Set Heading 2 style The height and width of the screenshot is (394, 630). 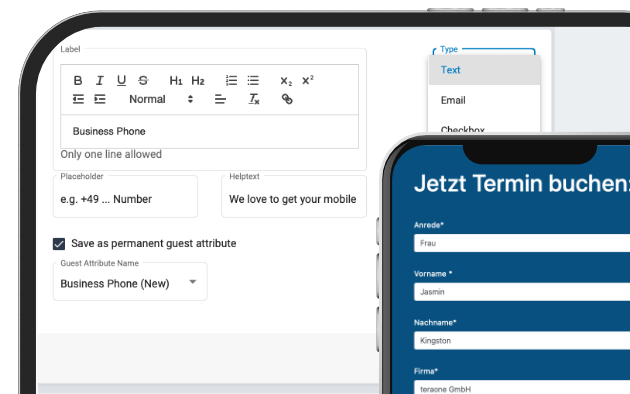click(197, 80)
